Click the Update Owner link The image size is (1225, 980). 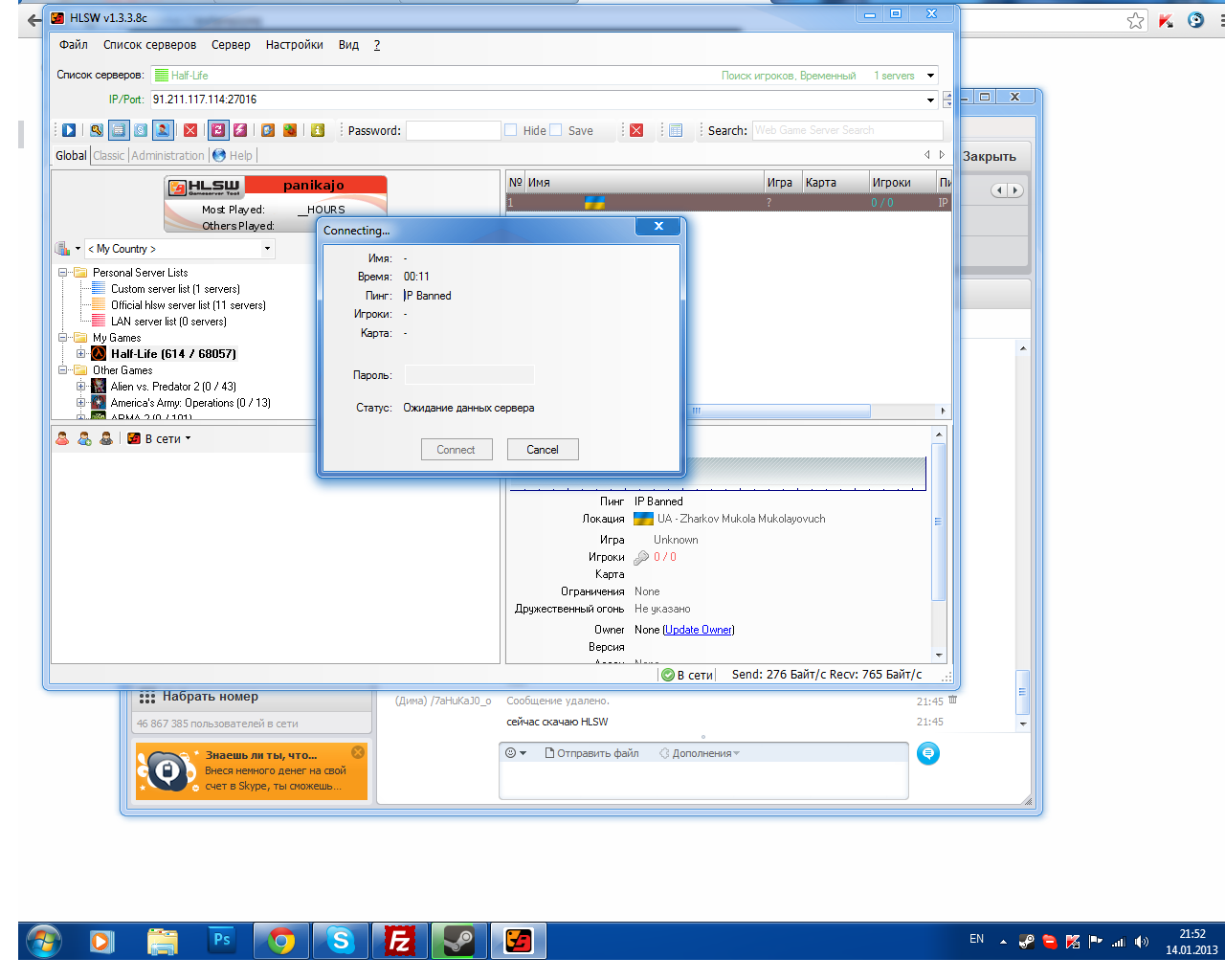coord(699,630)
